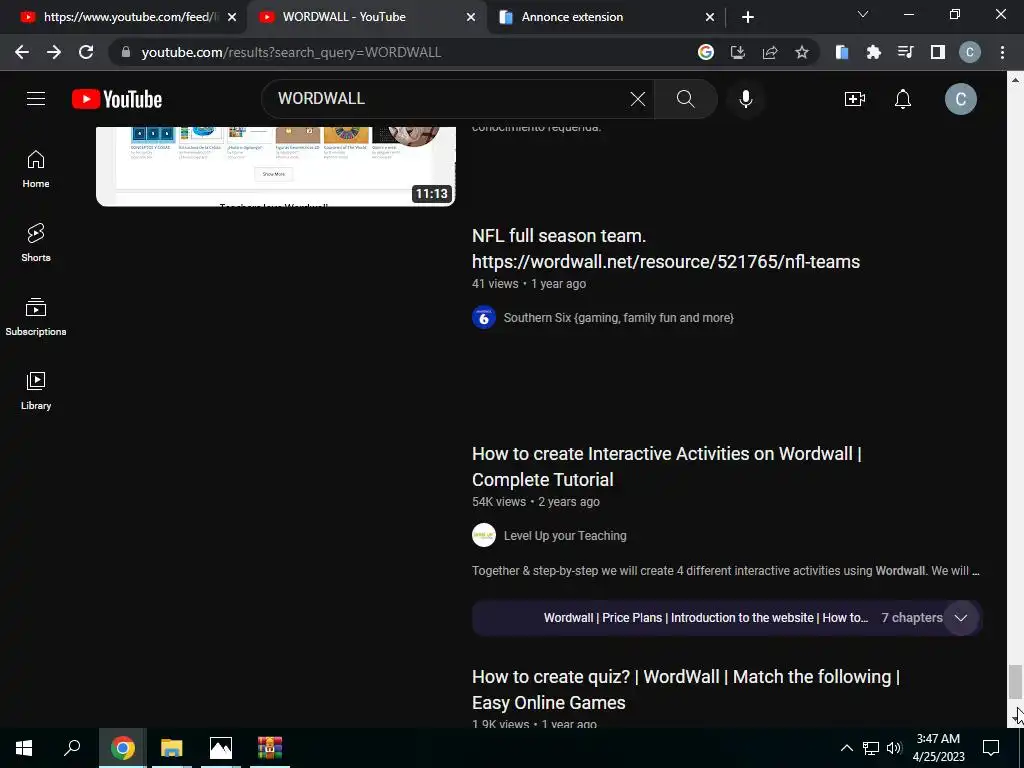The width and height of the screenshot is (1024, 768).
Task: Go to Home in the sidebar
Action: (36, 169)
